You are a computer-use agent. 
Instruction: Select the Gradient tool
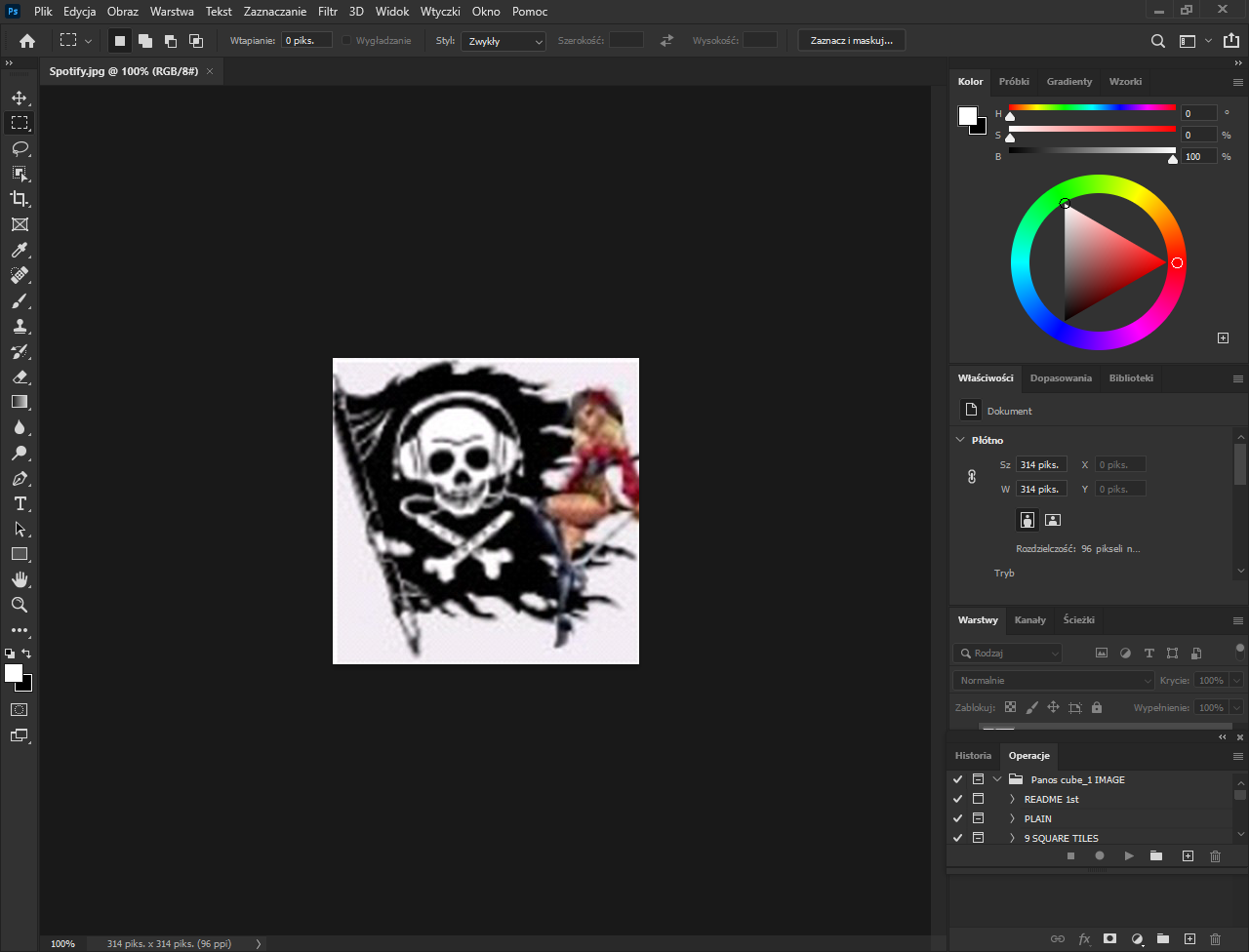[x=20, y=402]
